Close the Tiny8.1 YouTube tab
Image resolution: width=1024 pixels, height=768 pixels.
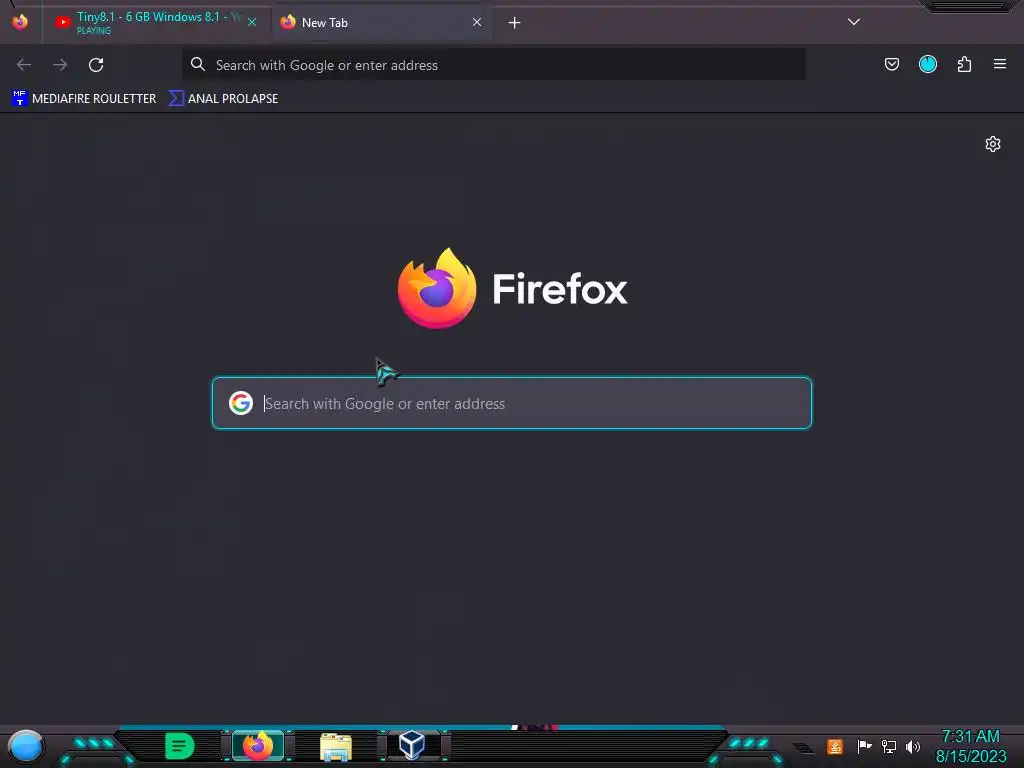click(x=252, y=22)
